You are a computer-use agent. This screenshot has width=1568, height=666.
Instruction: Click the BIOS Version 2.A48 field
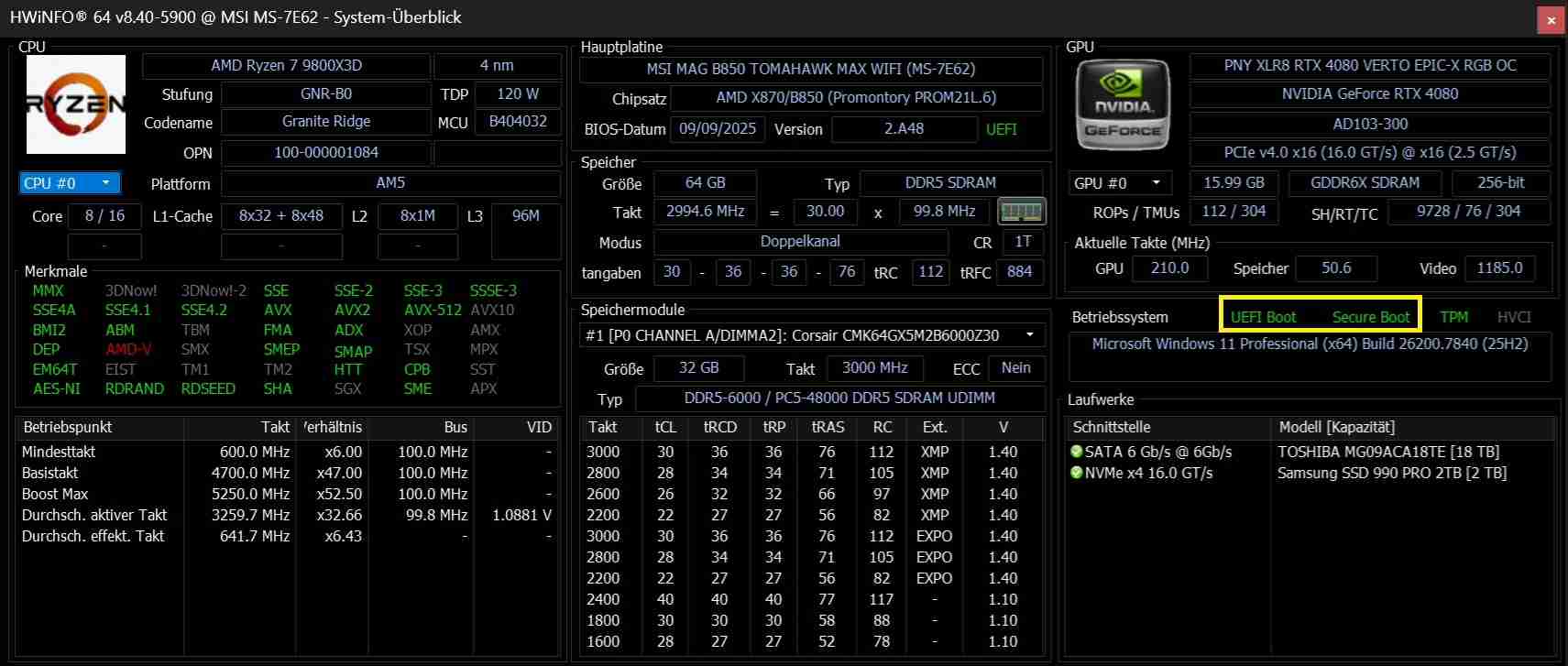pyautogui.click(x=904, y=129)
